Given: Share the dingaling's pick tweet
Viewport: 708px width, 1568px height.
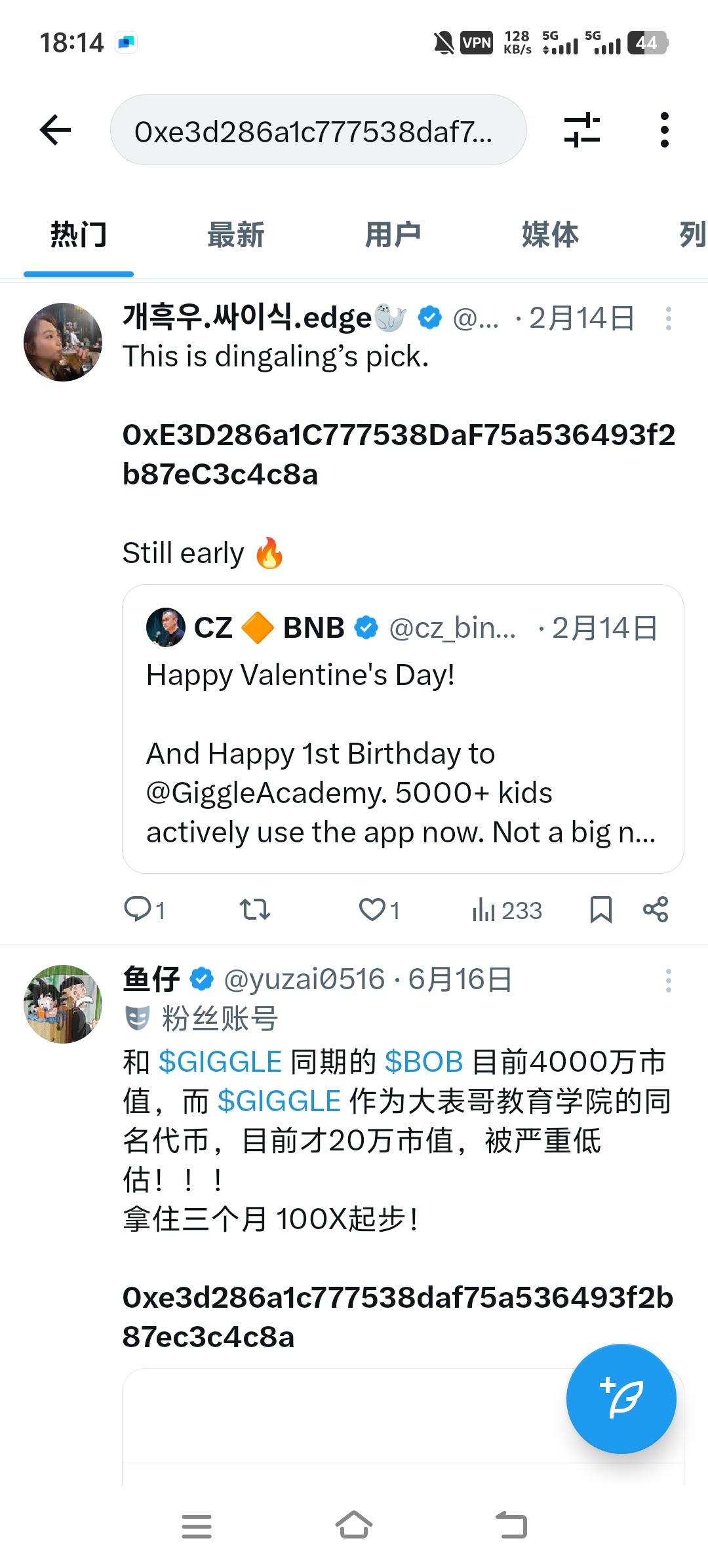Looking at the screenshot, I should [656, 910].
